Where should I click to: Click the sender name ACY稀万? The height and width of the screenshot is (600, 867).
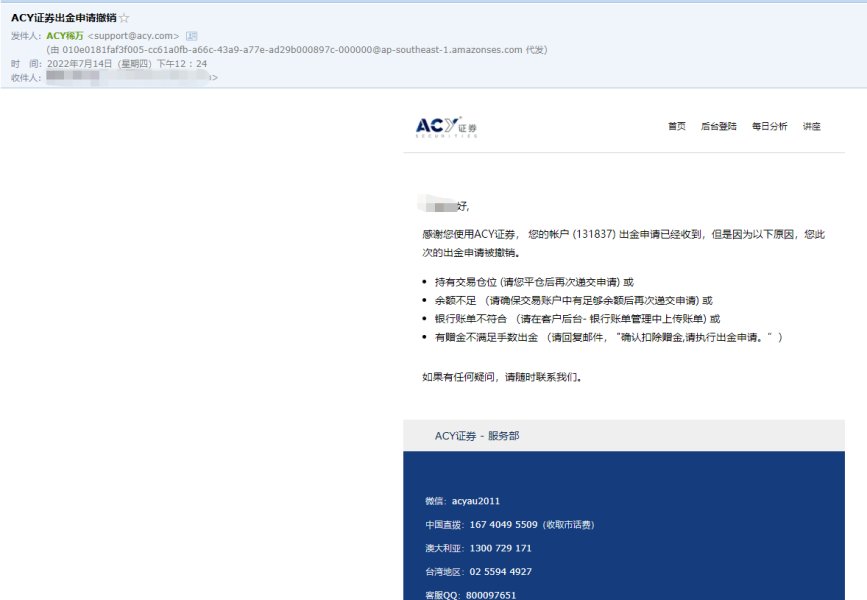pos(65,36)
